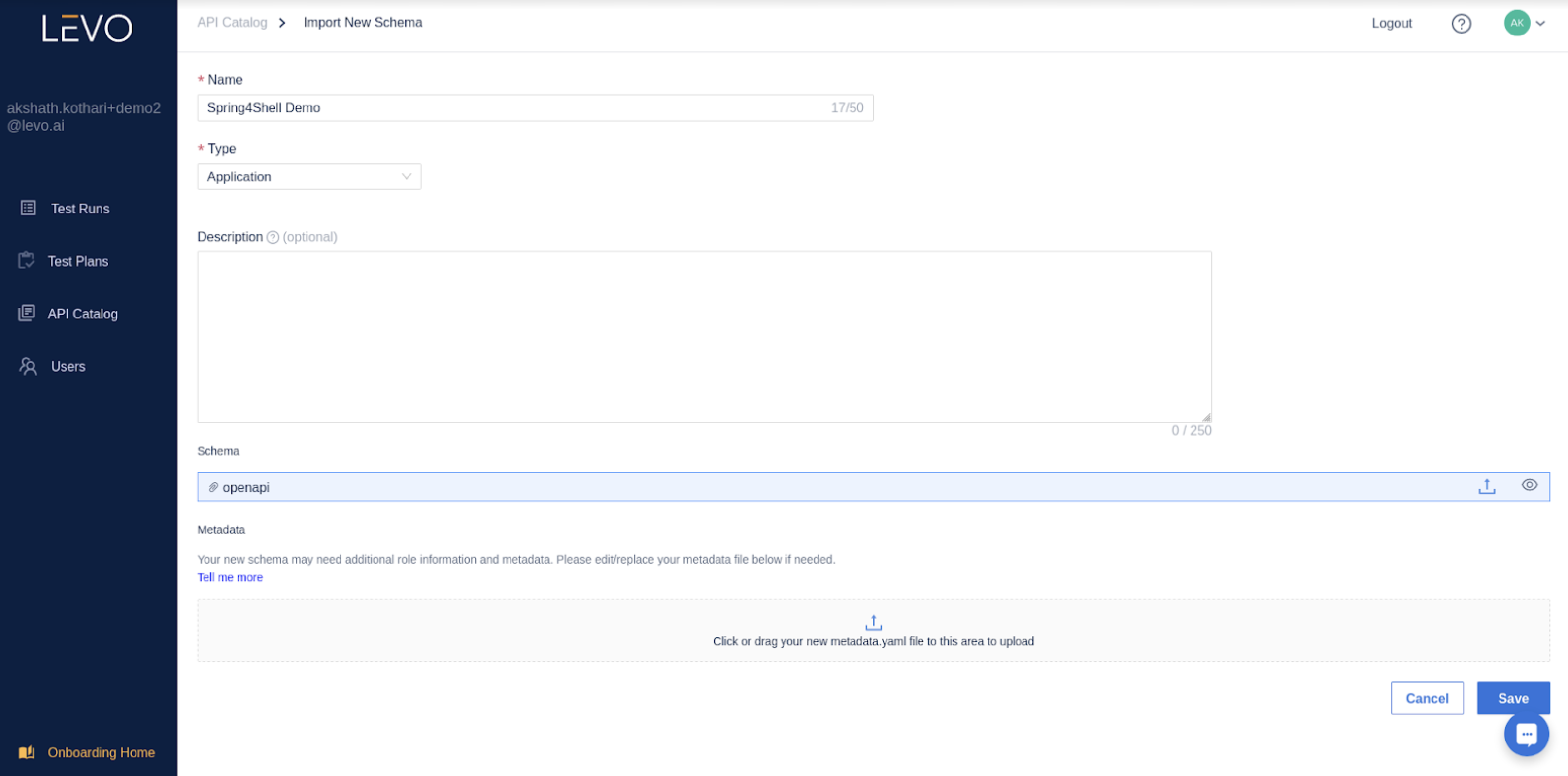Viewport: 1568px width, 776px height.
Task: Click inside the Description text area
Action: [704, 337]
